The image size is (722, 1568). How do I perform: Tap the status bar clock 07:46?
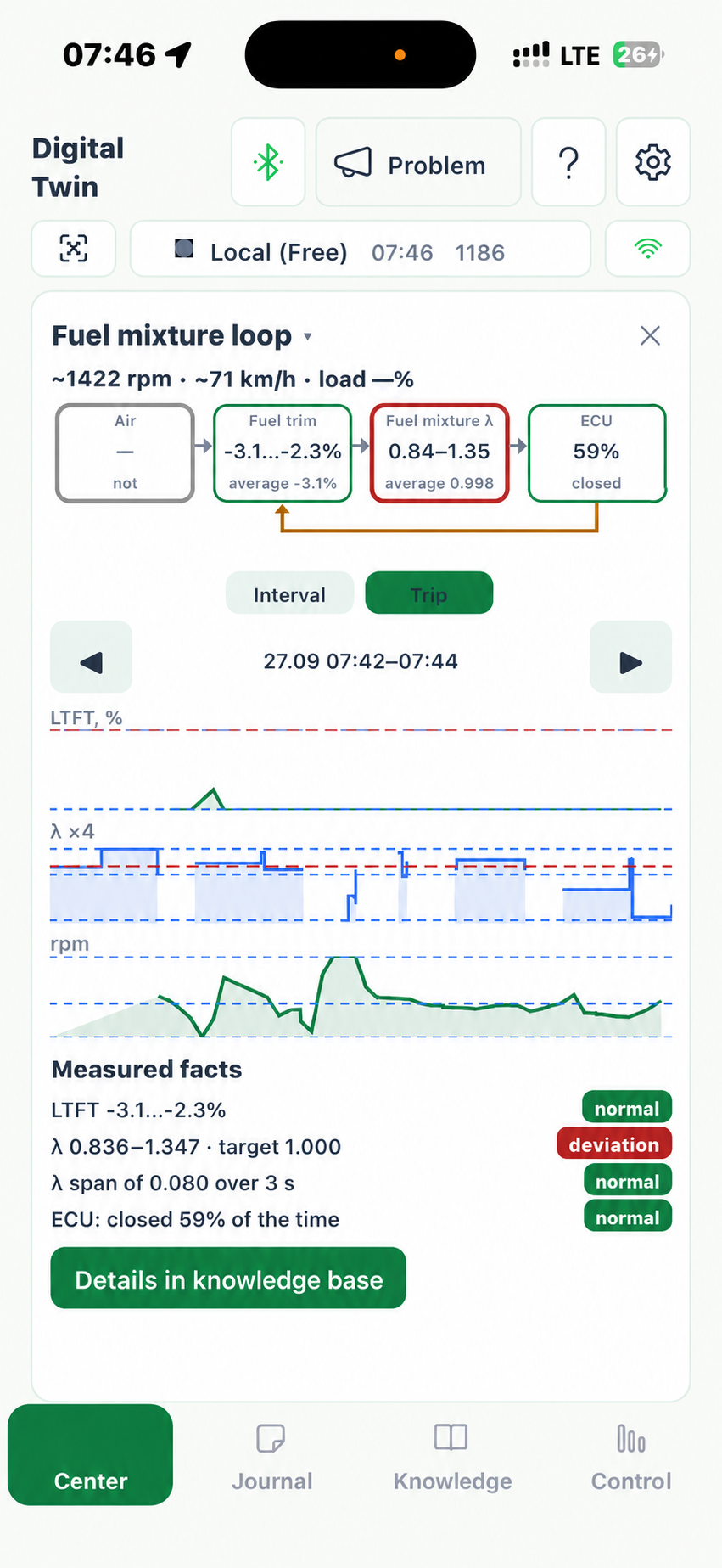(109, 55)
